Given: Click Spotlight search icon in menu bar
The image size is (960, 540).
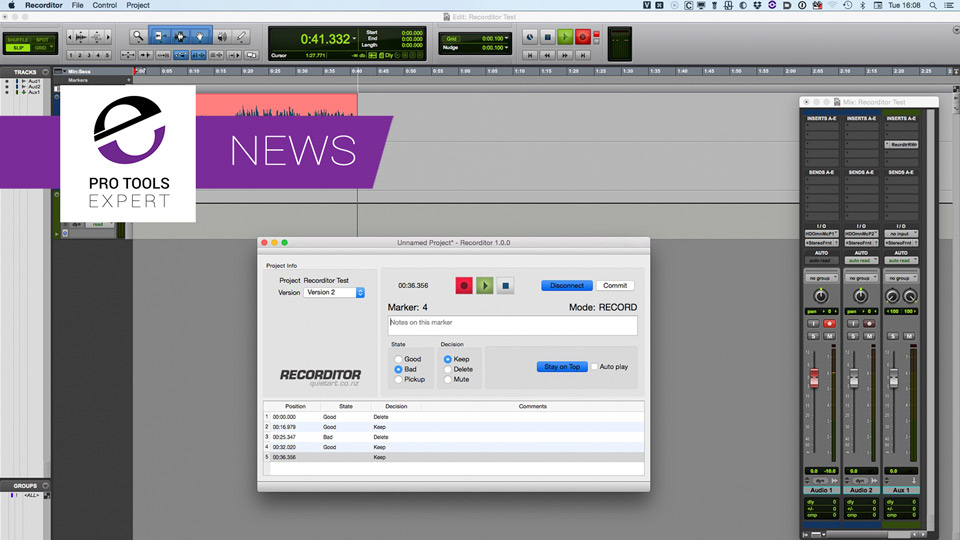Looking at the screenshot, I should [933, 5].
